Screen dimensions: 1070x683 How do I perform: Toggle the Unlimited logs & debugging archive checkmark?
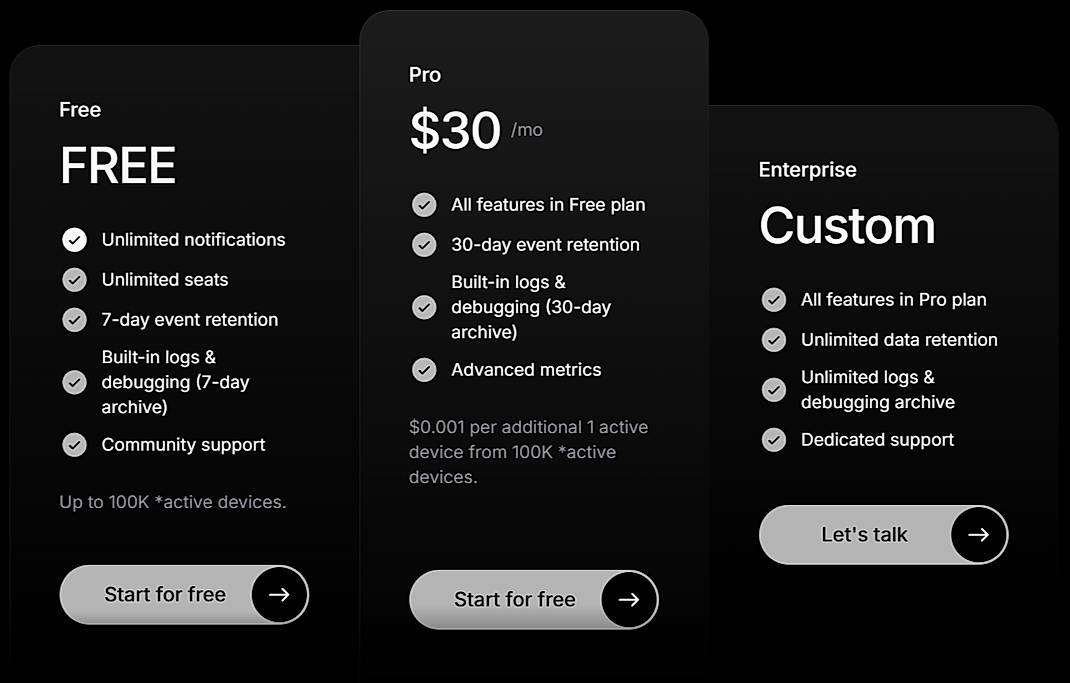pos(774,390)
